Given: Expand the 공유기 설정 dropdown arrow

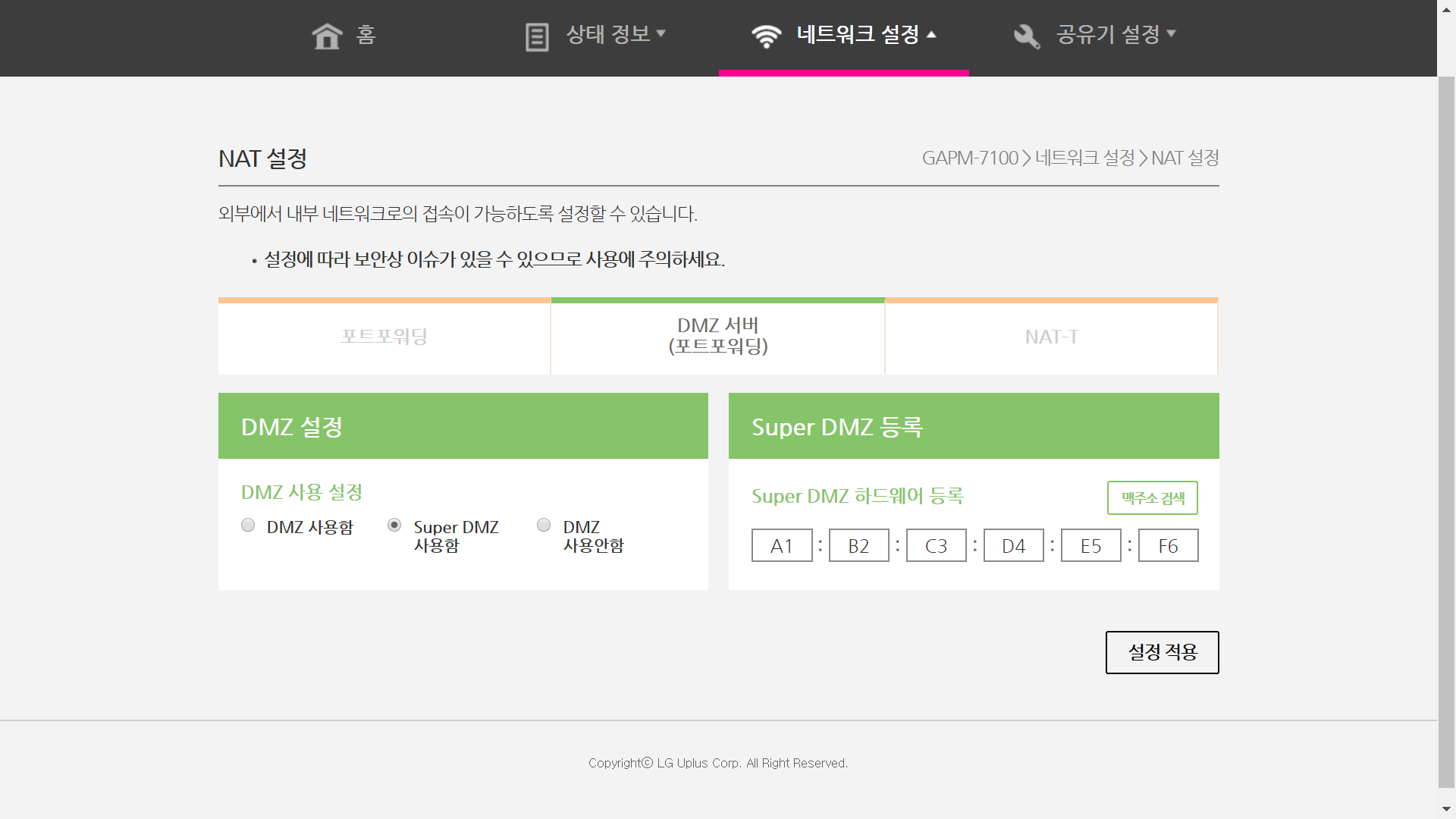Looking at the screenshot, I should point(1171,33).
